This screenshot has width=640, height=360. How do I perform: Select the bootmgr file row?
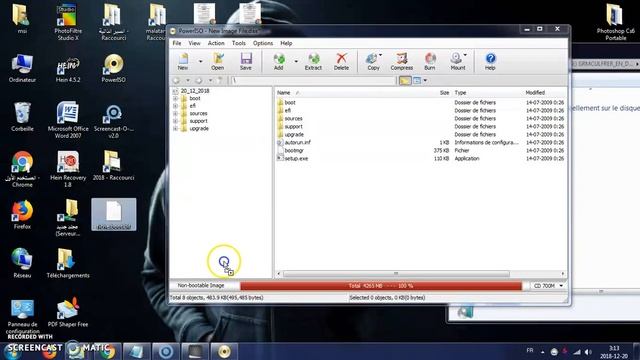pyautogui.click(x=420, y=151)
